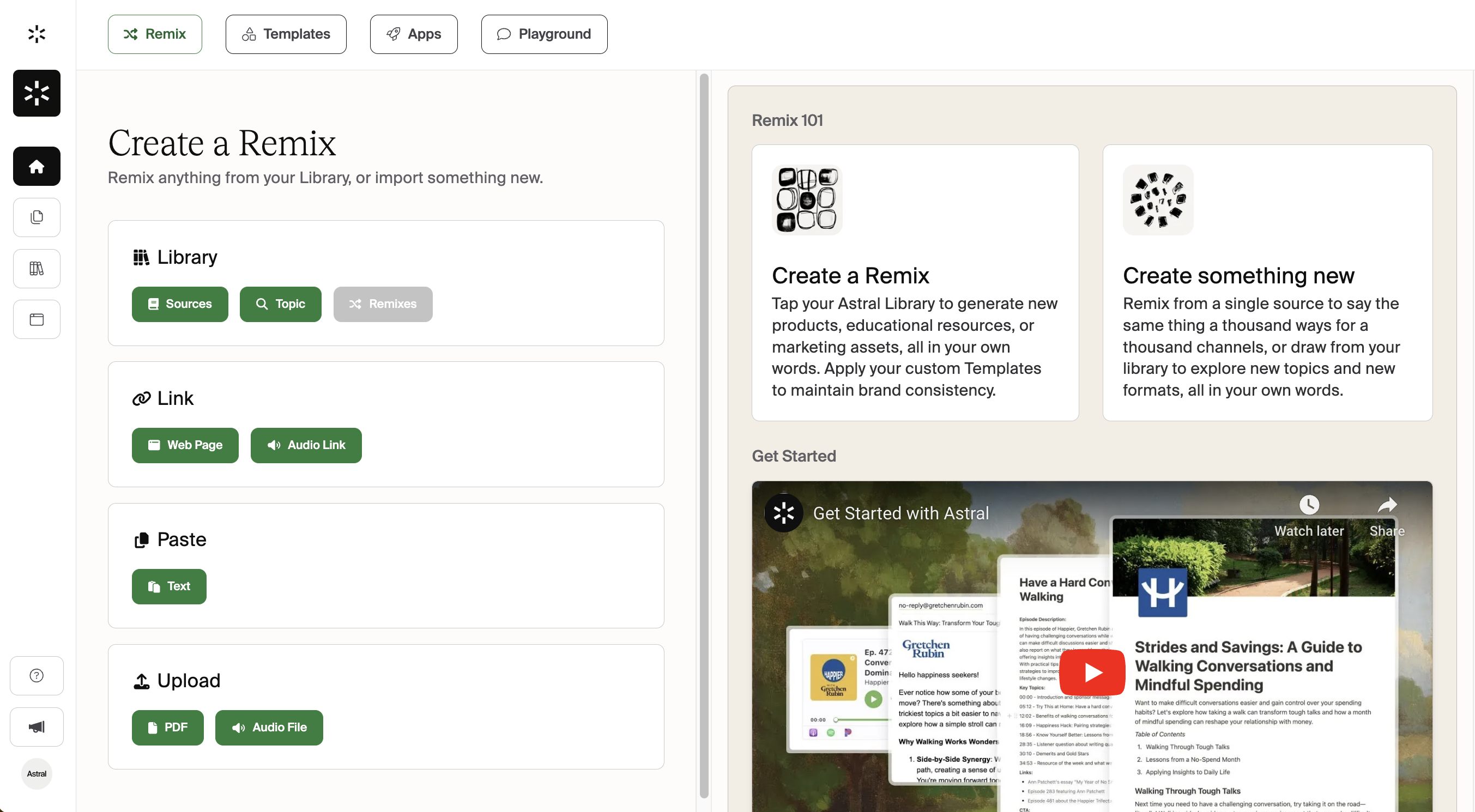The width and height of the screenshot is (1475, 812).
Task: Click the left panel vertical scrollbar
Action: pyautogui.click(x=704, y=435)
